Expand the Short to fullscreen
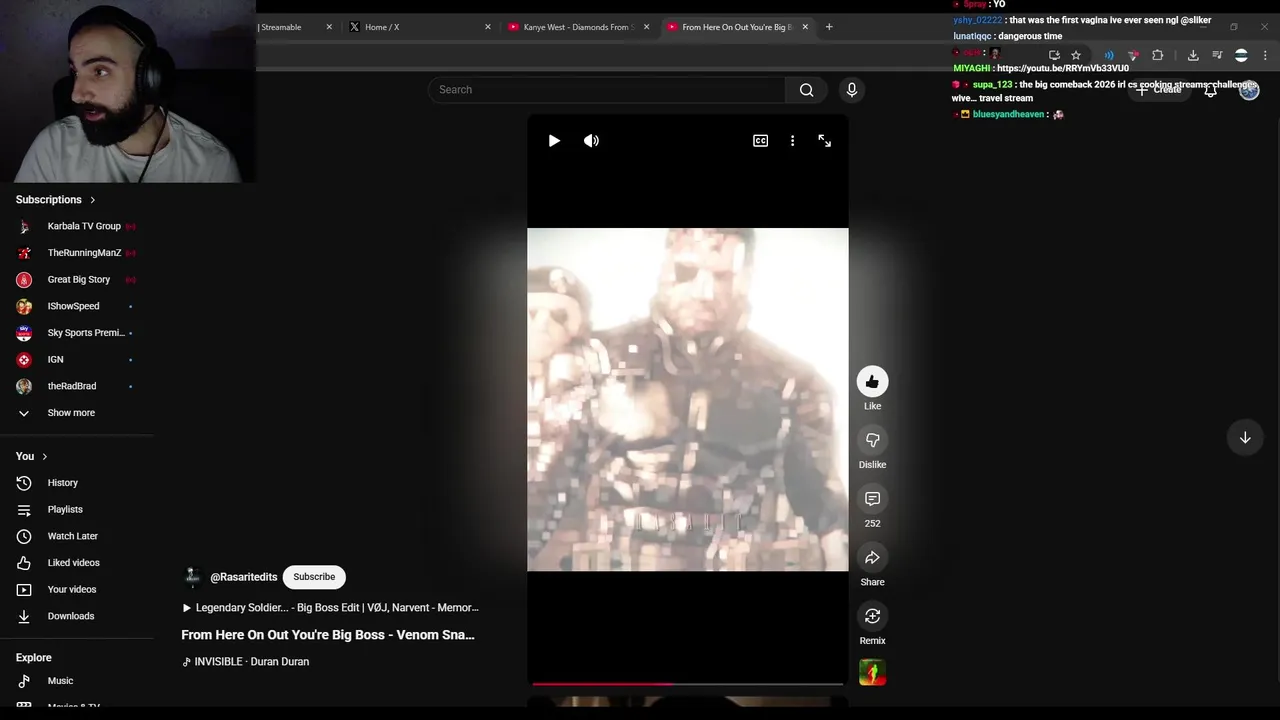 (x=824, y=141)
